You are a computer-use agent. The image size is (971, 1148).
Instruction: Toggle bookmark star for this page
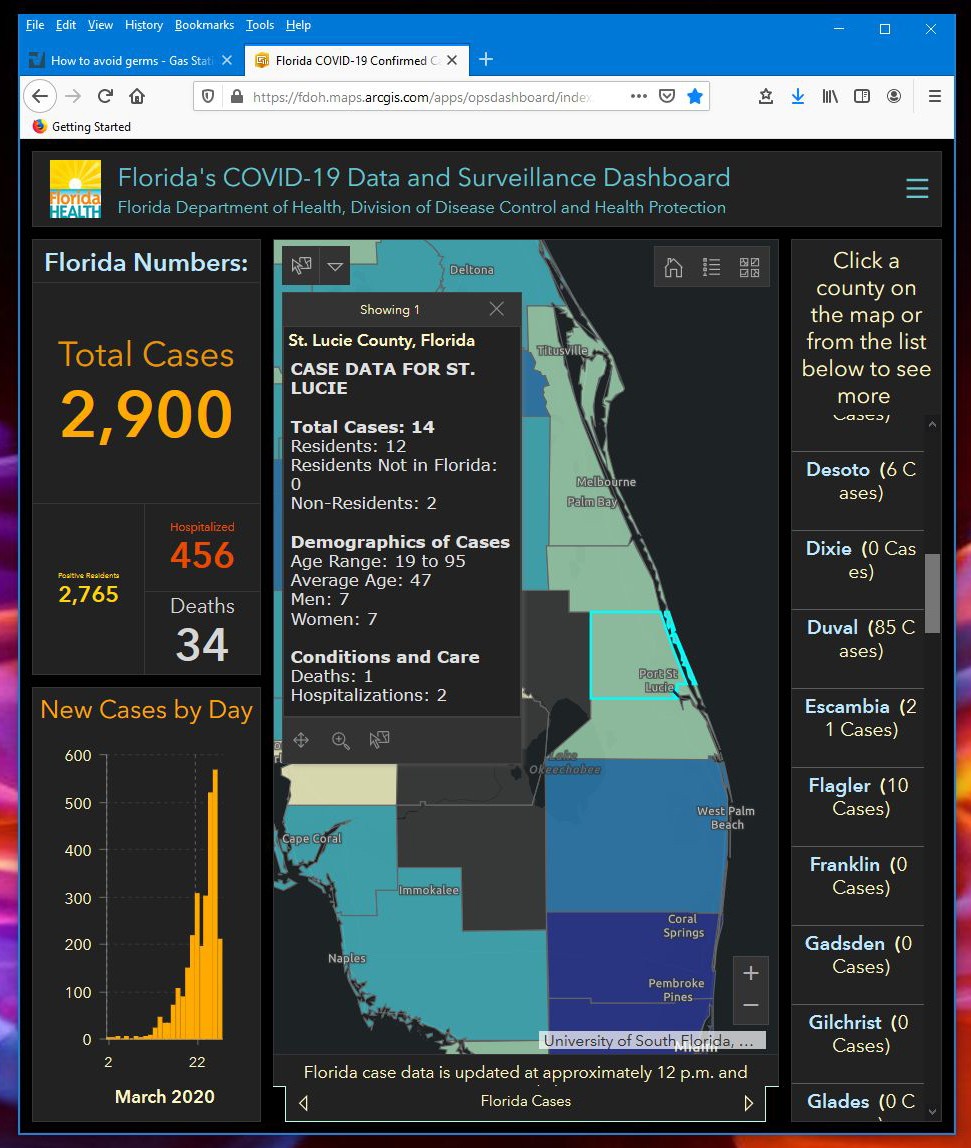click(x=695, y=96)
